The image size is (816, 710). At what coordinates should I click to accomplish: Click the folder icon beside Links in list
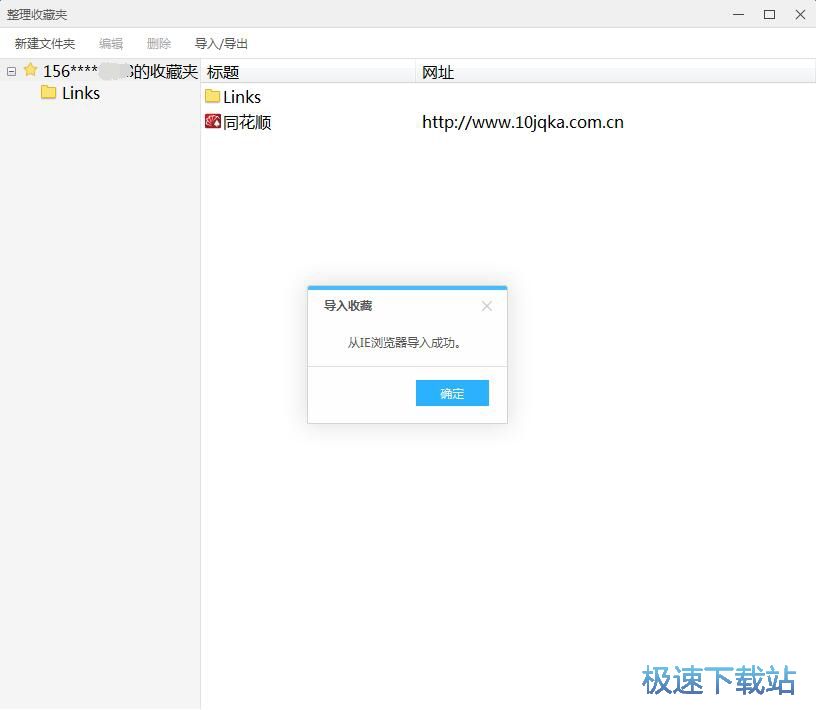212,96
